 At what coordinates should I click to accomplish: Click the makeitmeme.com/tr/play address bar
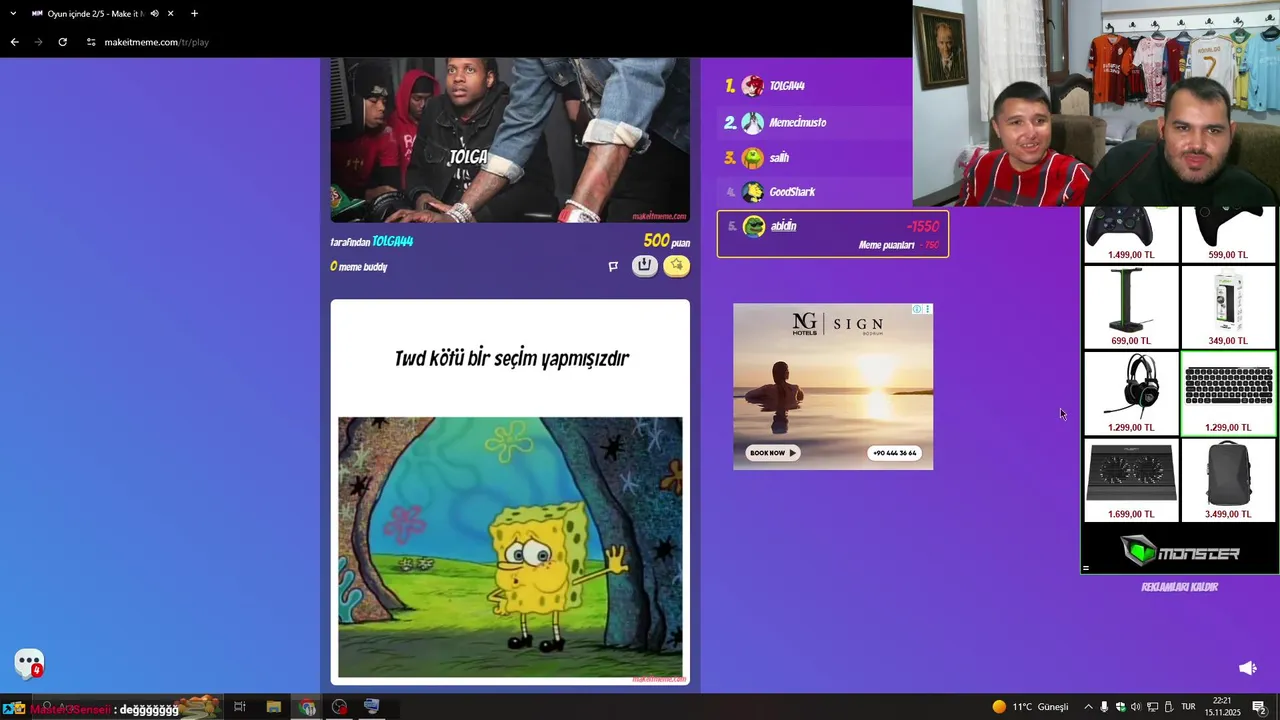pos(157,42)
